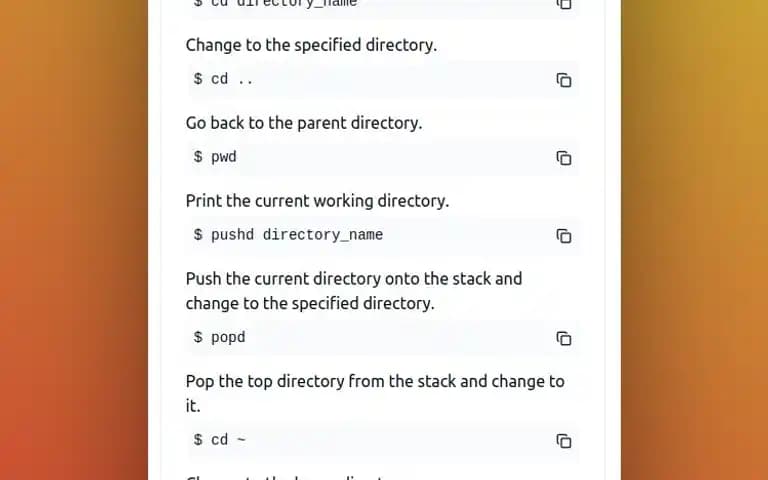Click 'change to the specified directory.' under pushd

coord(310,303)
